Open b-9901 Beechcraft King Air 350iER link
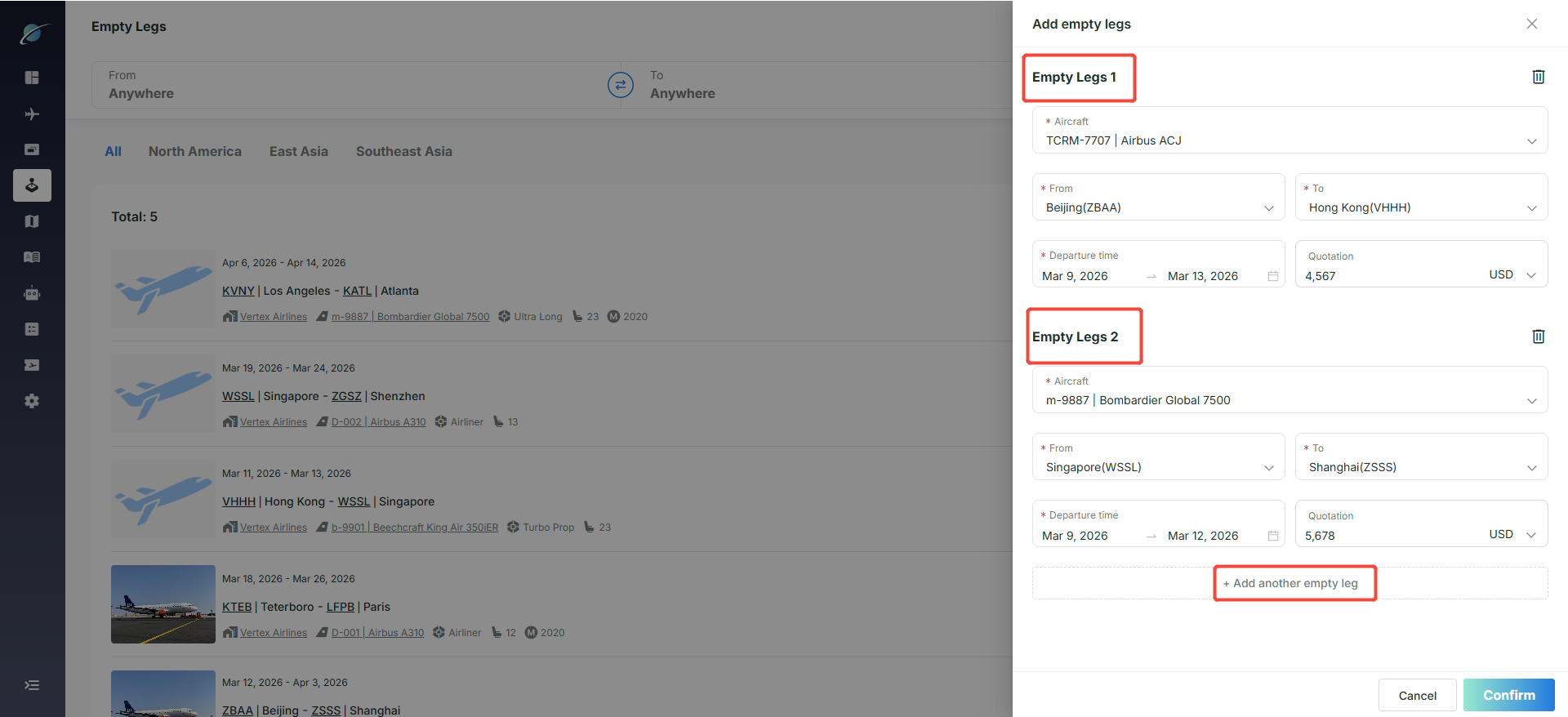Image resolution: width=1568 pixels, height=717 pixels. pyautogui.click(x=415, y=528)
